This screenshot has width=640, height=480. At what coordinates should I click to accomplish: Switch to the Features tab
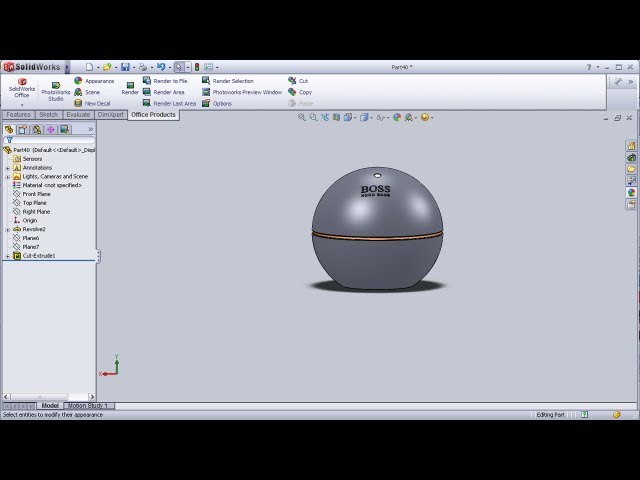point(18,115)
